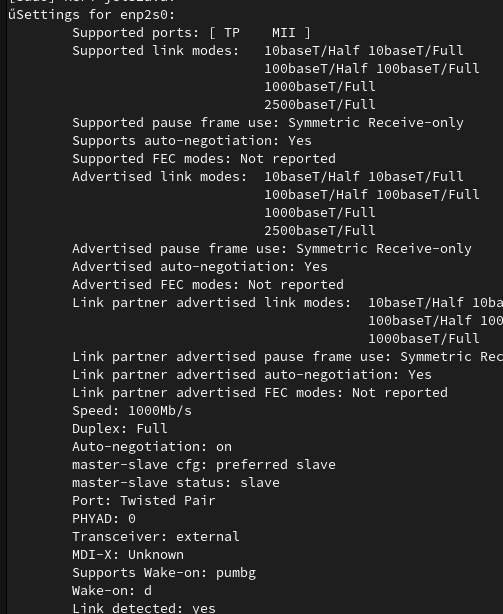
Task: Click the 'Duplex: Full' line
Action: click(x=120, y=429)
